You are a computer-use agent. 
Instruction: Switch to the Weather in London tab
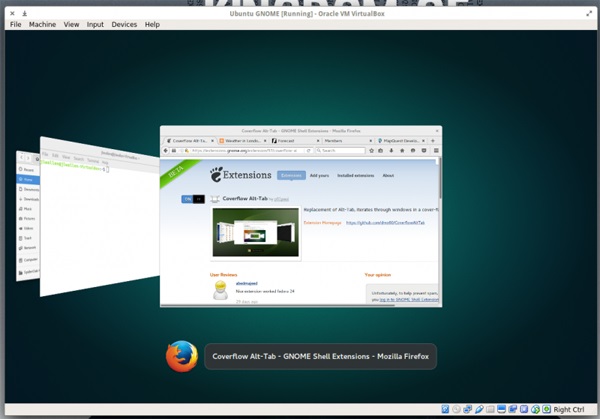(x=238, y=141)
